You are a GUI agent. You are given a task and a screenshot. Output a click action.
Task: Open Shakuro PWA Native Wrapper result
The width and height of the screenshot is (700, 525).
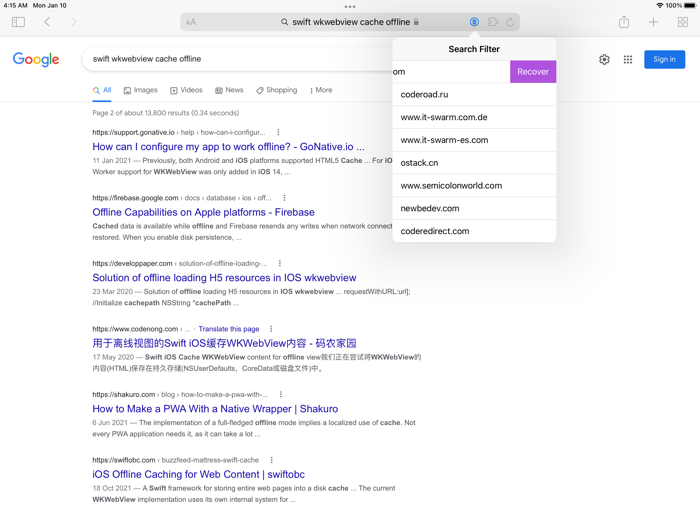[215, 409]
